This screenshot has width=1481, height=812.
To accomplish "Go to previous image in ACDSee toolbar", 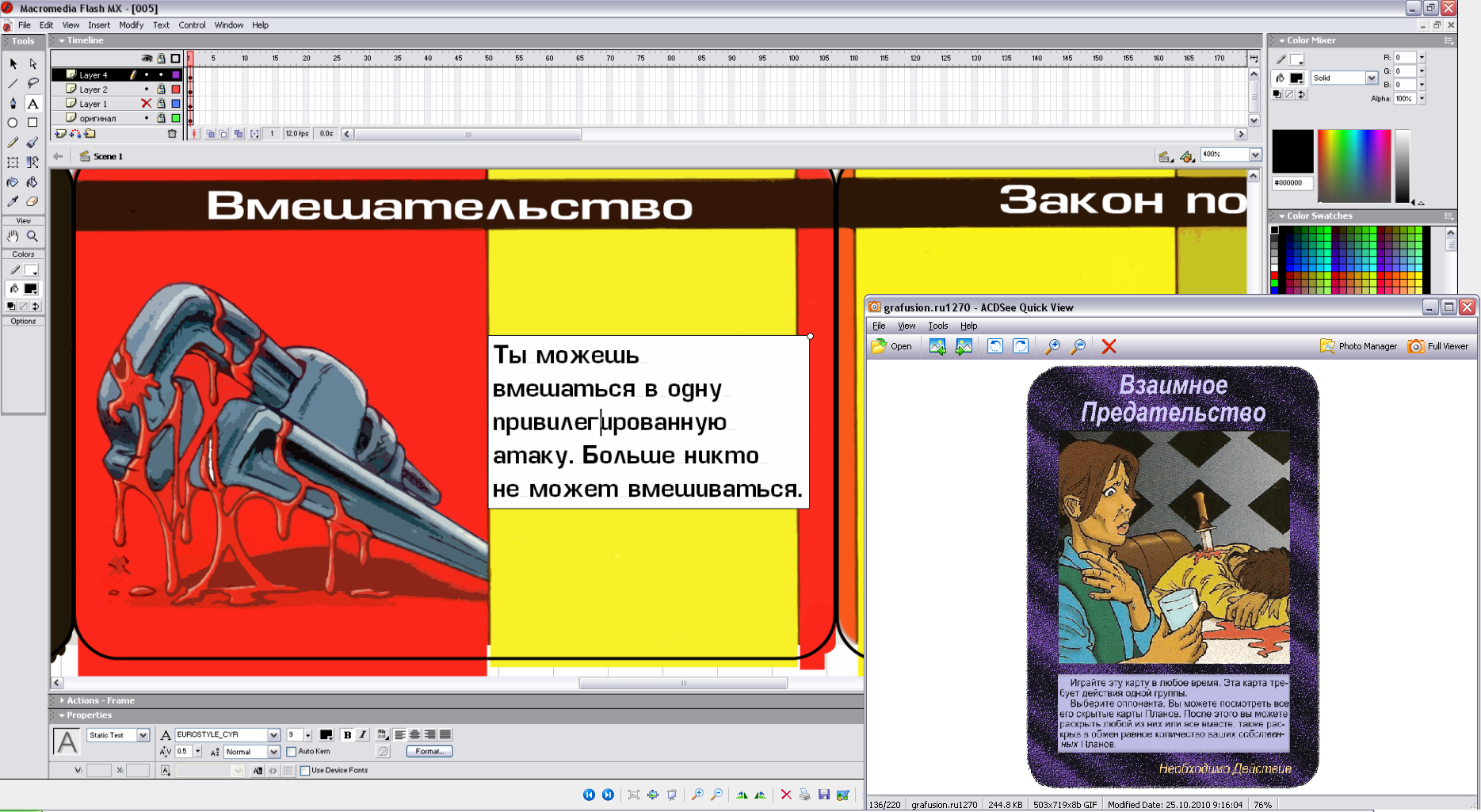I will click(x=937, y=346).
